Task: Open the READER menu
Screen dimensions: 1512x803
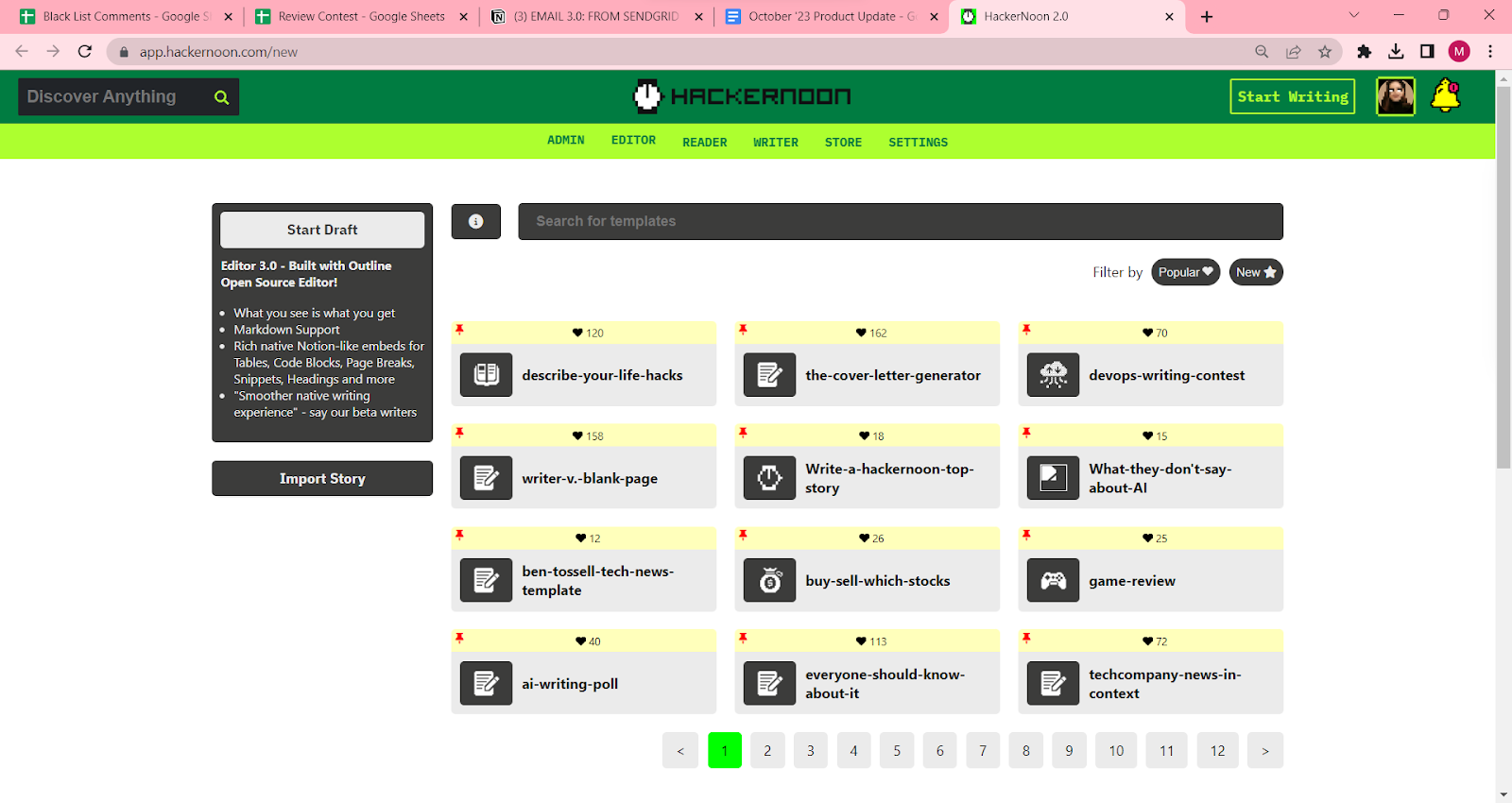Action: (705, 143)
